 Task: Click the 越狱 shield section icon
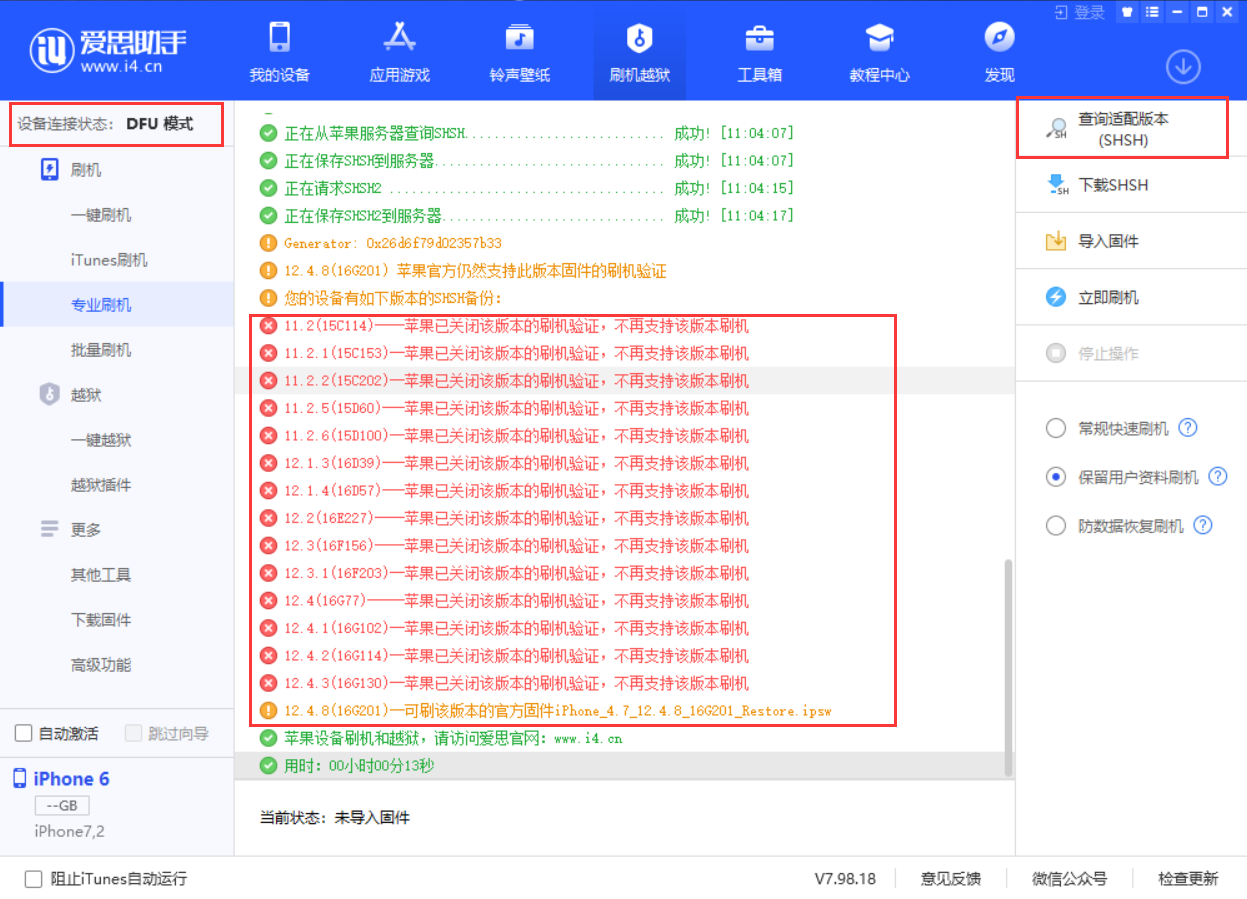pyautogui.click(x=50, y=394)
